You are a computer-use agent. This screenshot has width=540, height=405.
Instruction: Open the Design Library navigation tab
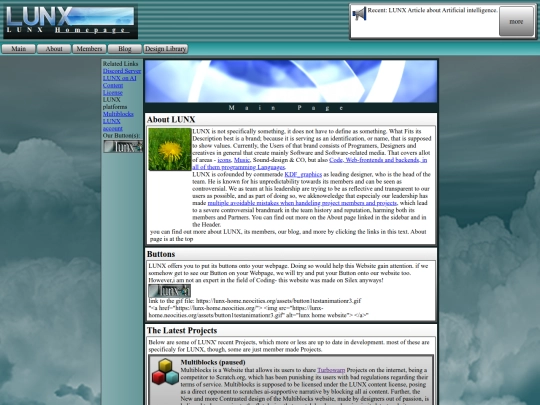166,49
